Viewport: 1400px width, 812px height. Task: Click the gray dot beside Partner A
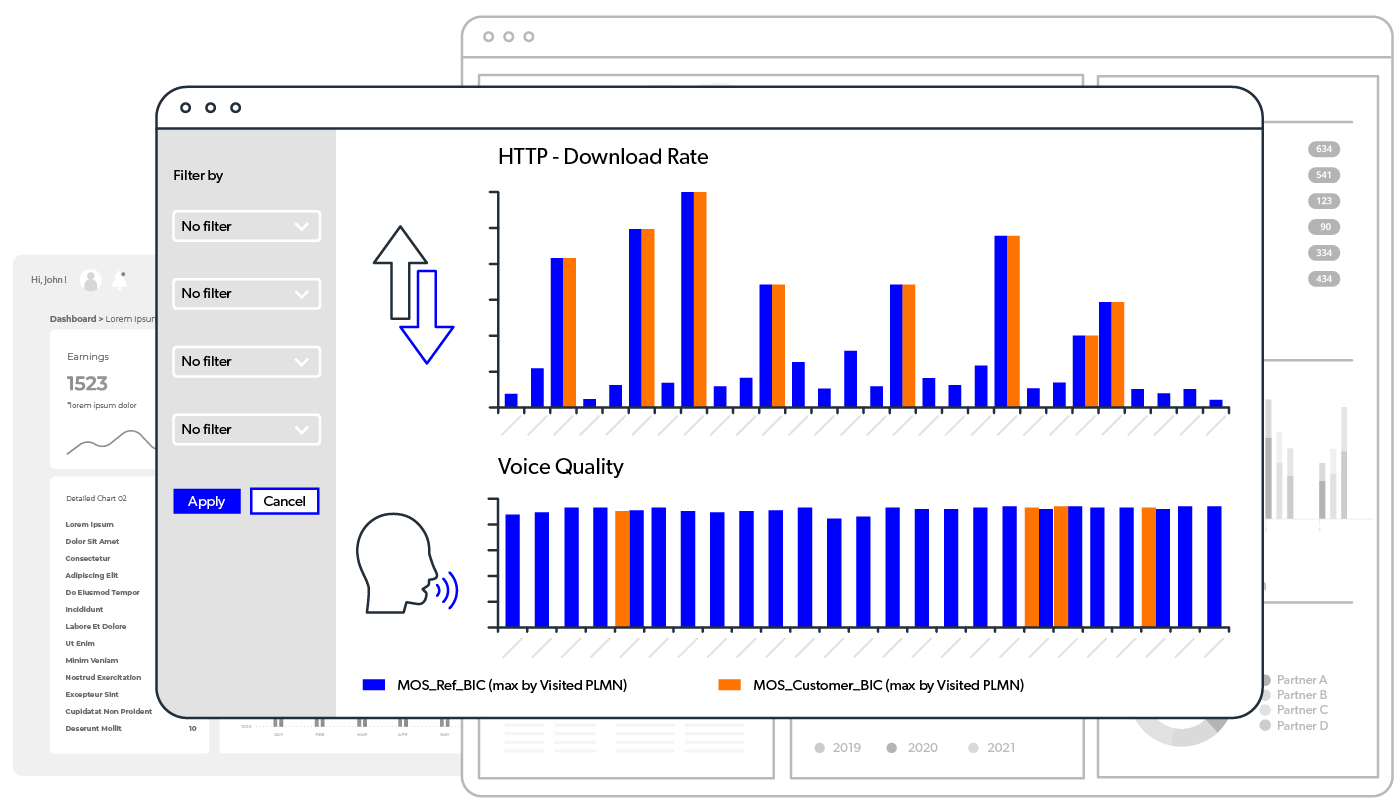tap(1268, 680)
